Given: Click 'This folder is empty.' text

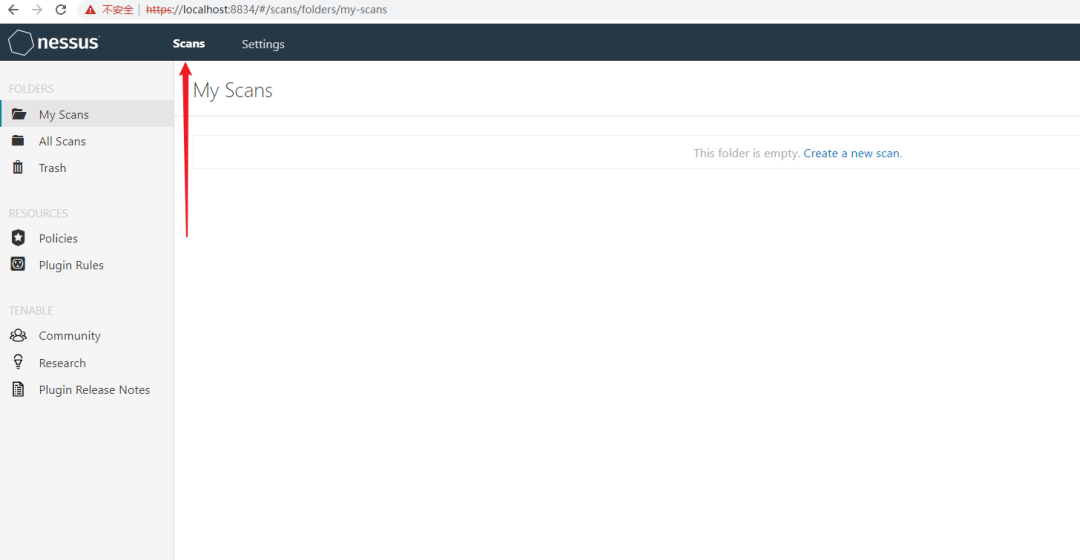Looking at the screenshot, I should tap(747, 153).
